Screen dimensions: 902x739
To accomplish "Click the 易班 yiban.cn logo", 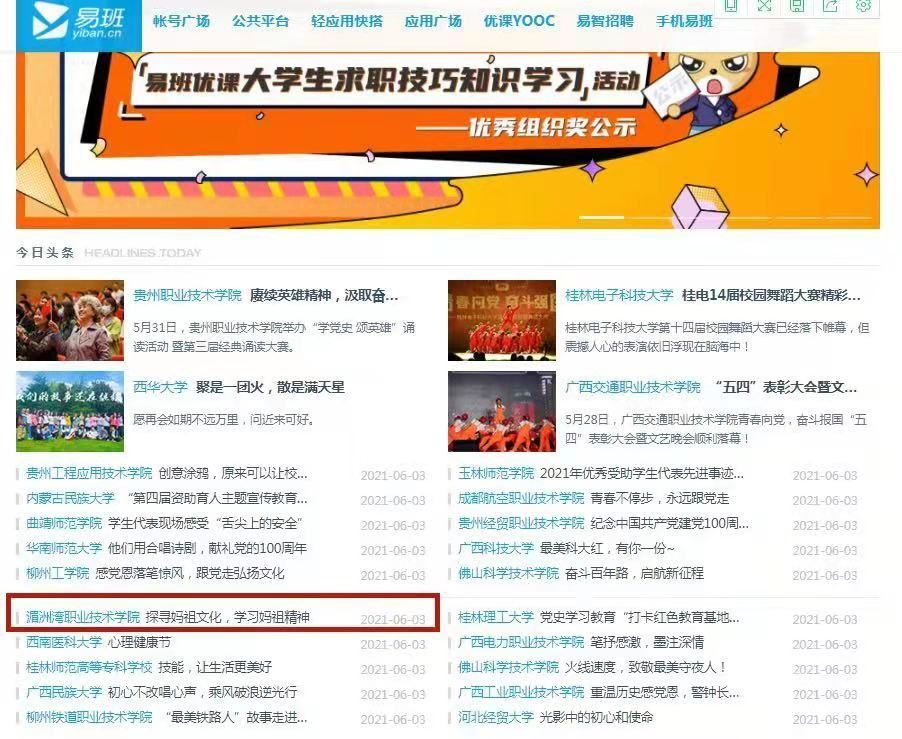I will click(79, 25).
